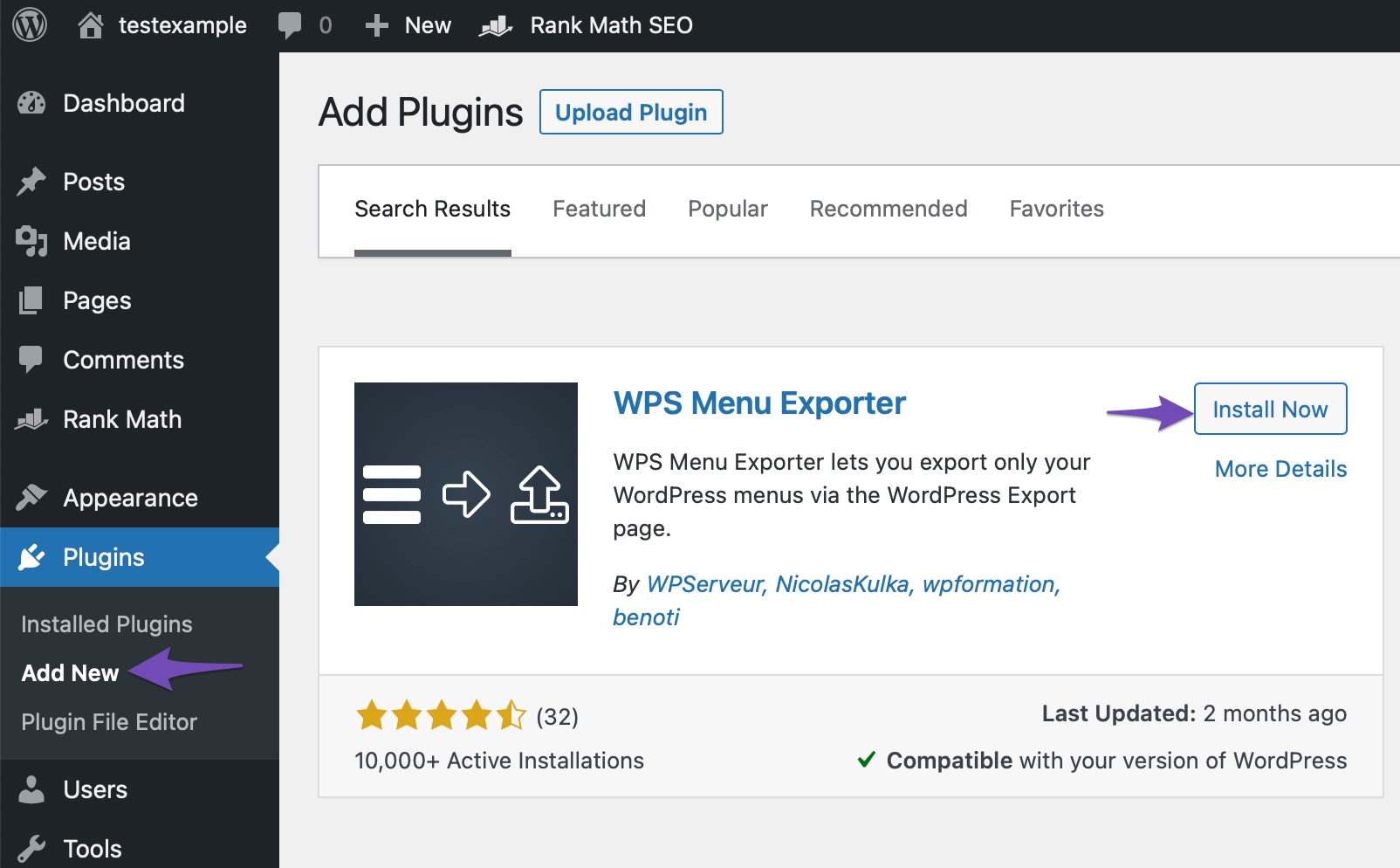Switch to the Popular tab
1400x868 pixels.
point(728,209)
